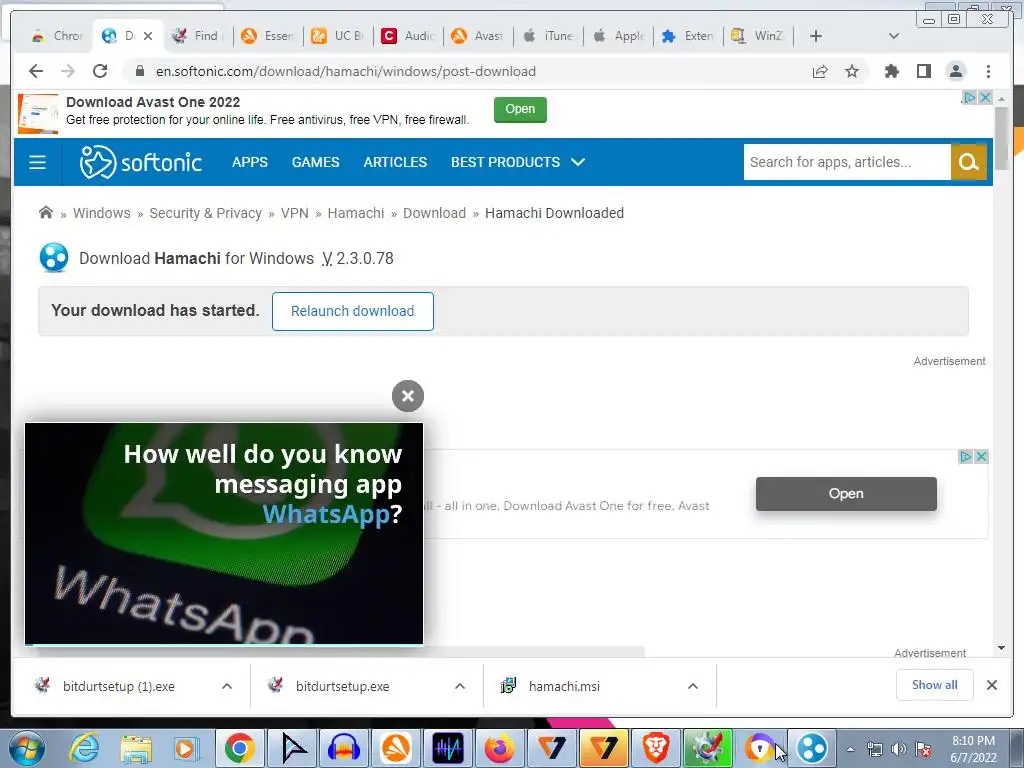Expand options for hamachi.msi download
This screenshot has height=768, width=1024.
[x=693, y=686]
